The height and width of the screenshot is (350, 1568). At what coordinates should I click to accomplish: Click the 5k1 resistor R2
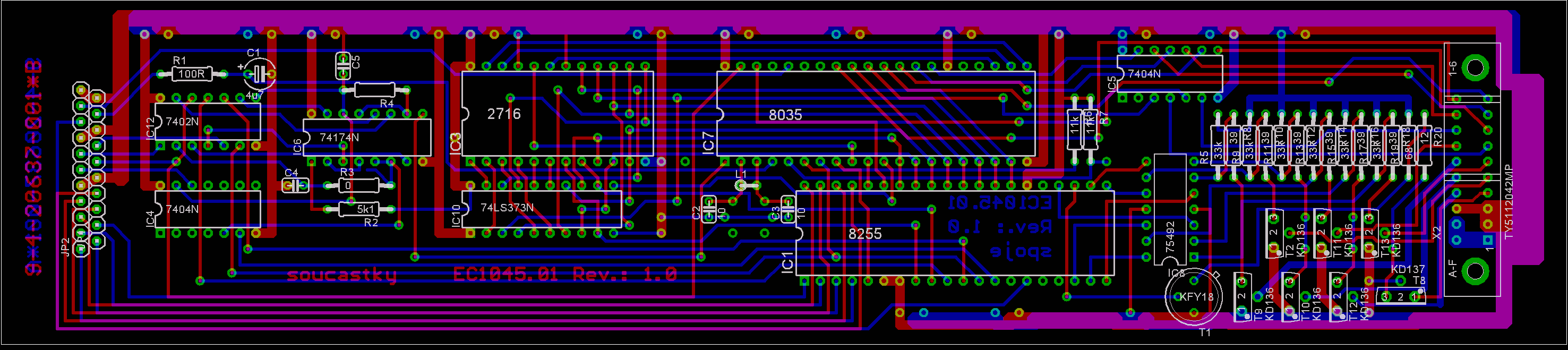pyautogui.click(x=358, y=209)
